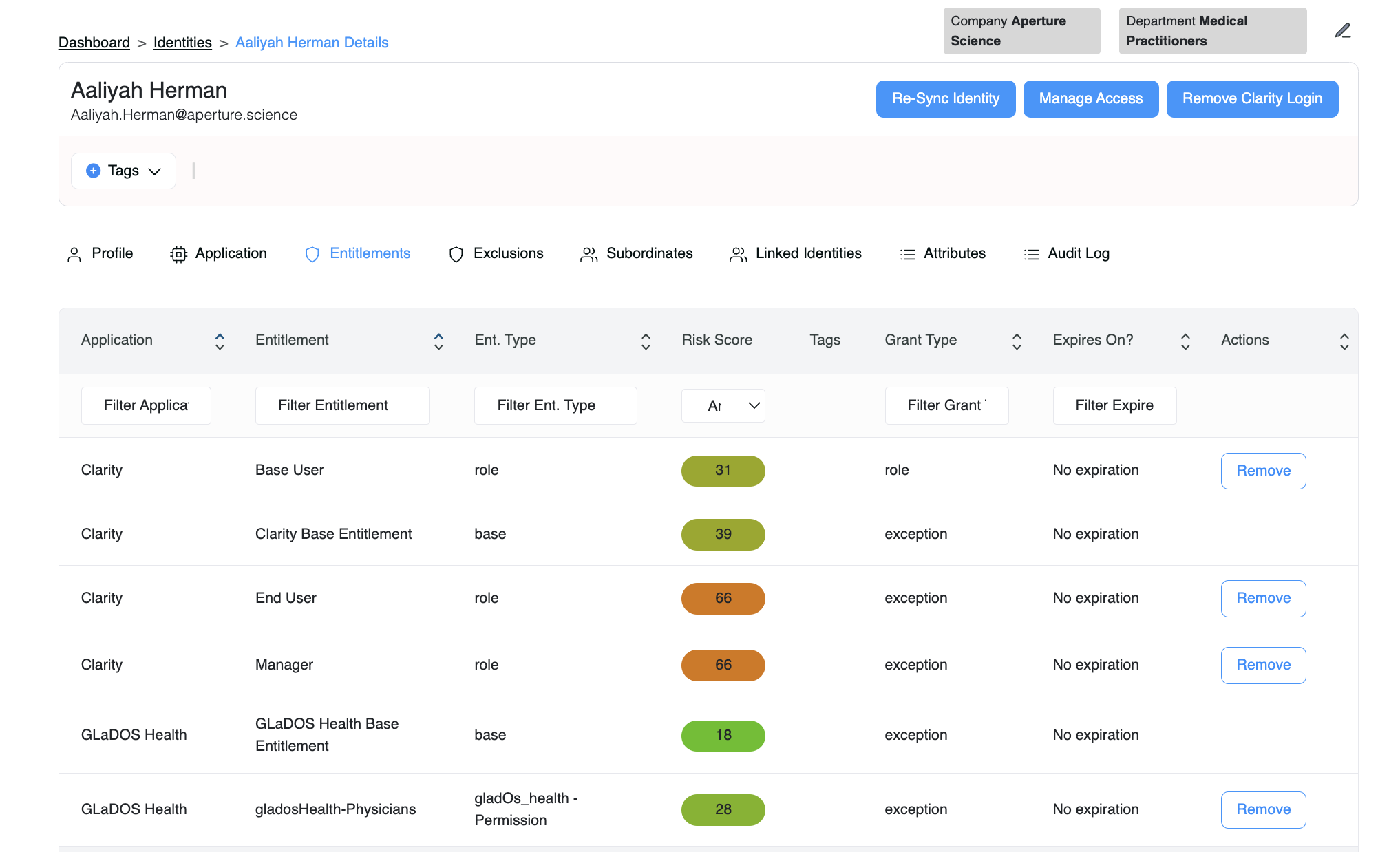Viewport: 1400px width, 852px height.
Task: Click the Linked Identities tab icon
Action: click(738, 253)
